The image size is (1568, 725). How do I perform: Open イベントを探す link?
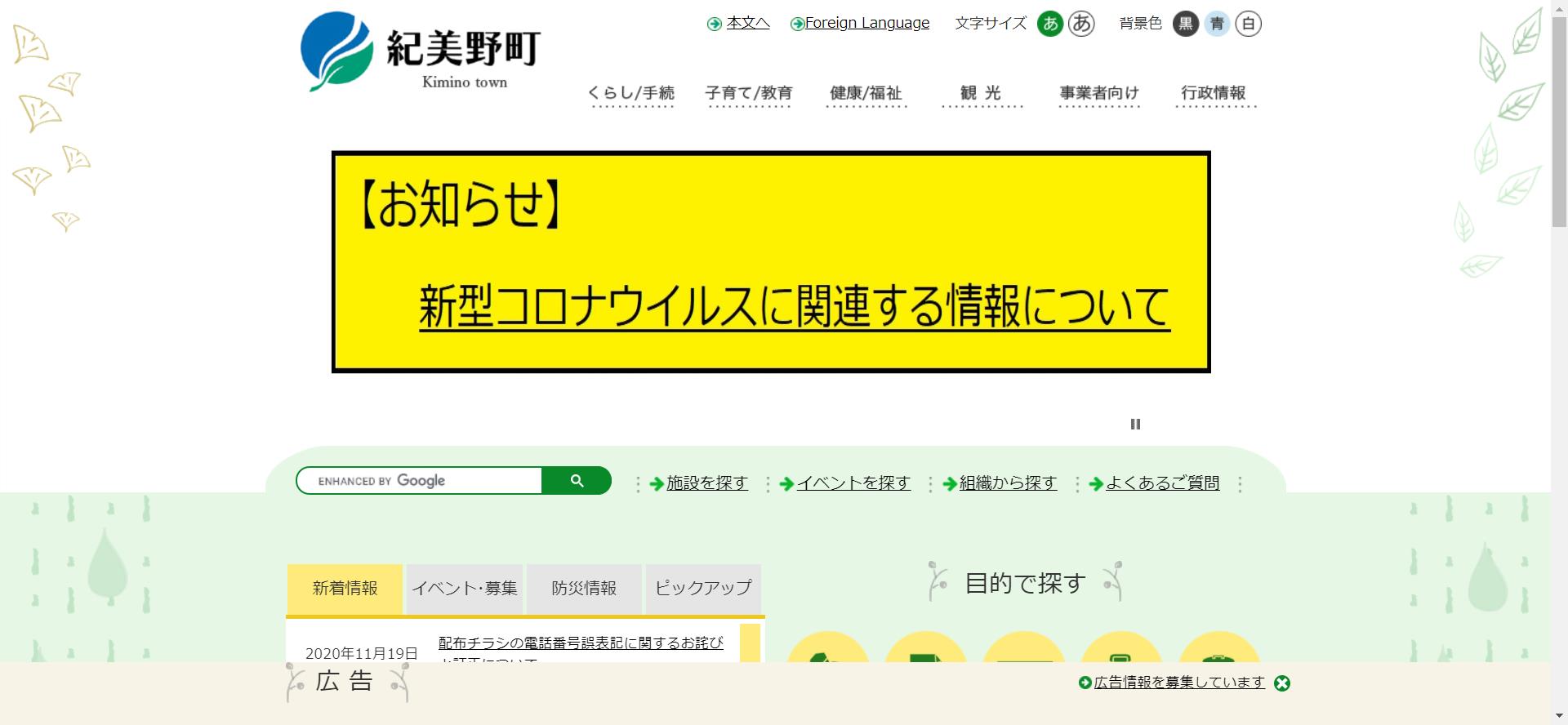click(x=853, y=483)
